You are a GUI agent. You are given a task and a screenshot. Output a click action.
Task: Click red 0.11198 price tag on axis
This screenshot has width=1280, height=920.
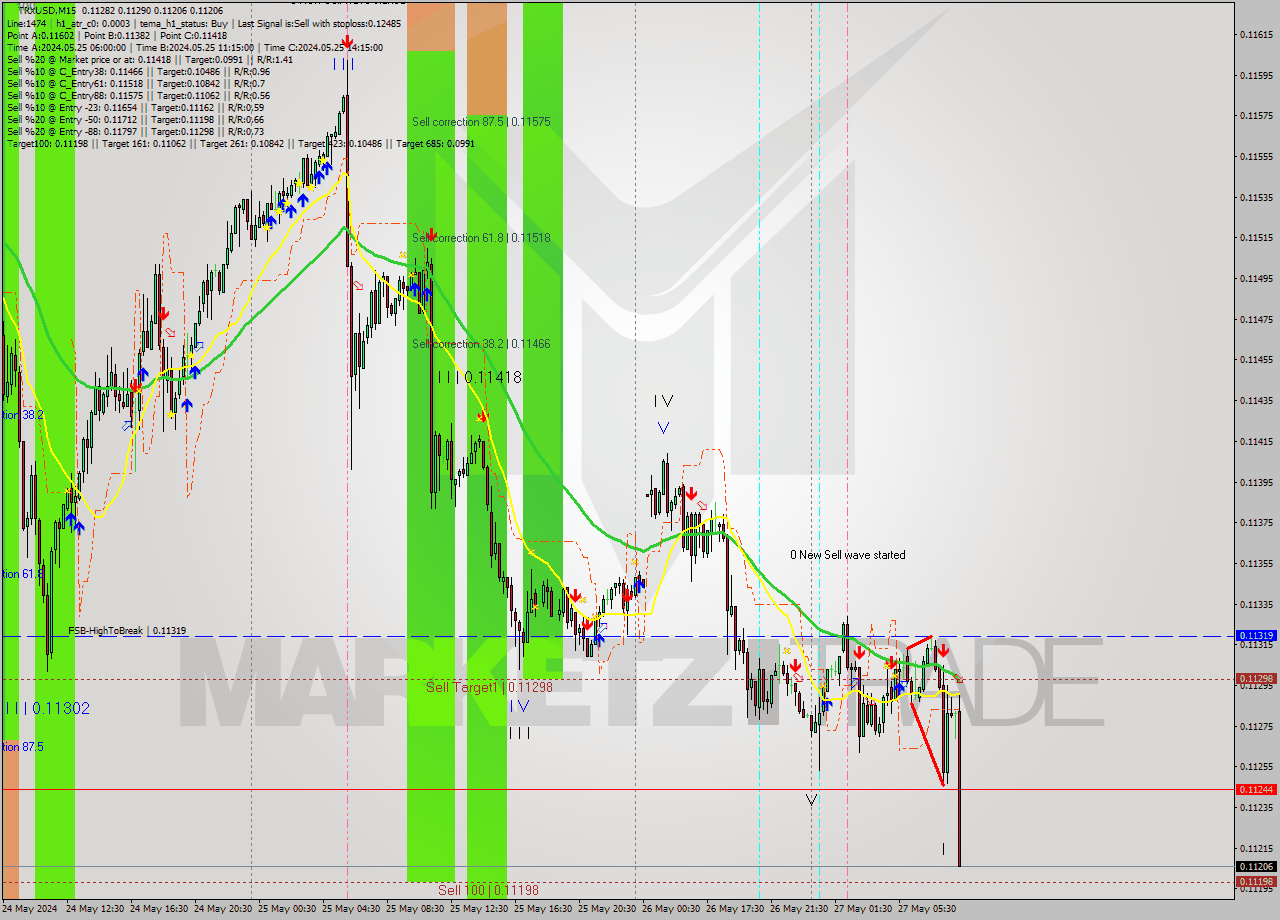tap(1256, 882)
